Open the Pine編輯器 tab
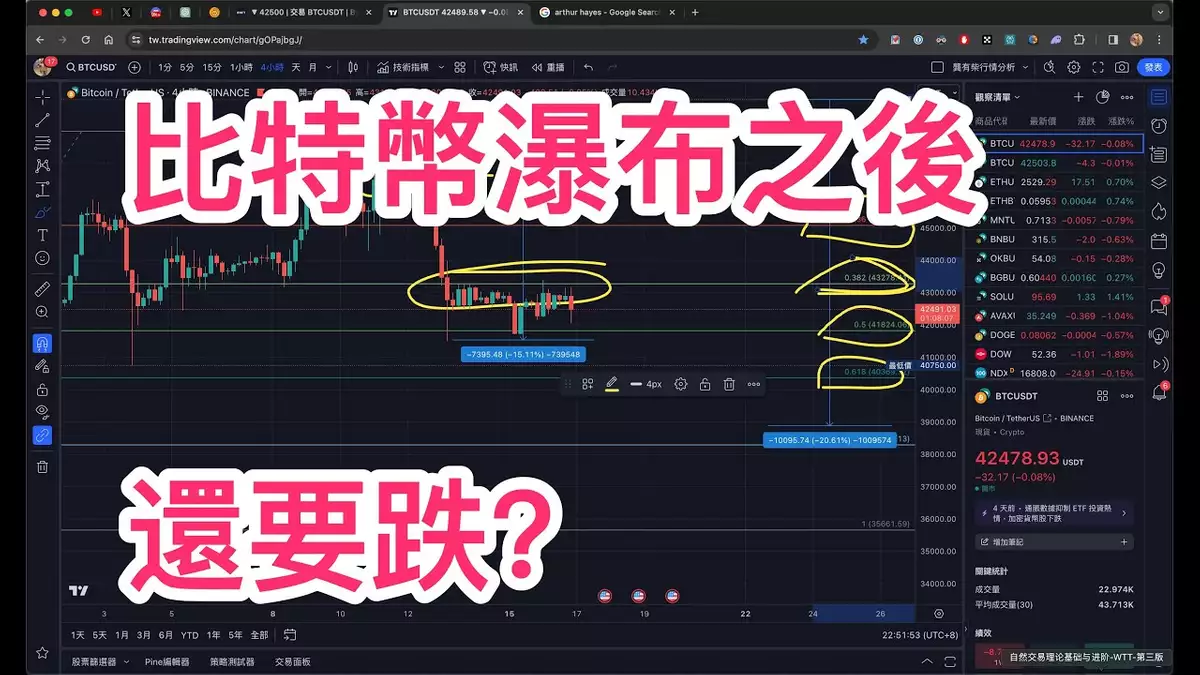Viewport: 1200px width, 675px height. tap(167, 661)
